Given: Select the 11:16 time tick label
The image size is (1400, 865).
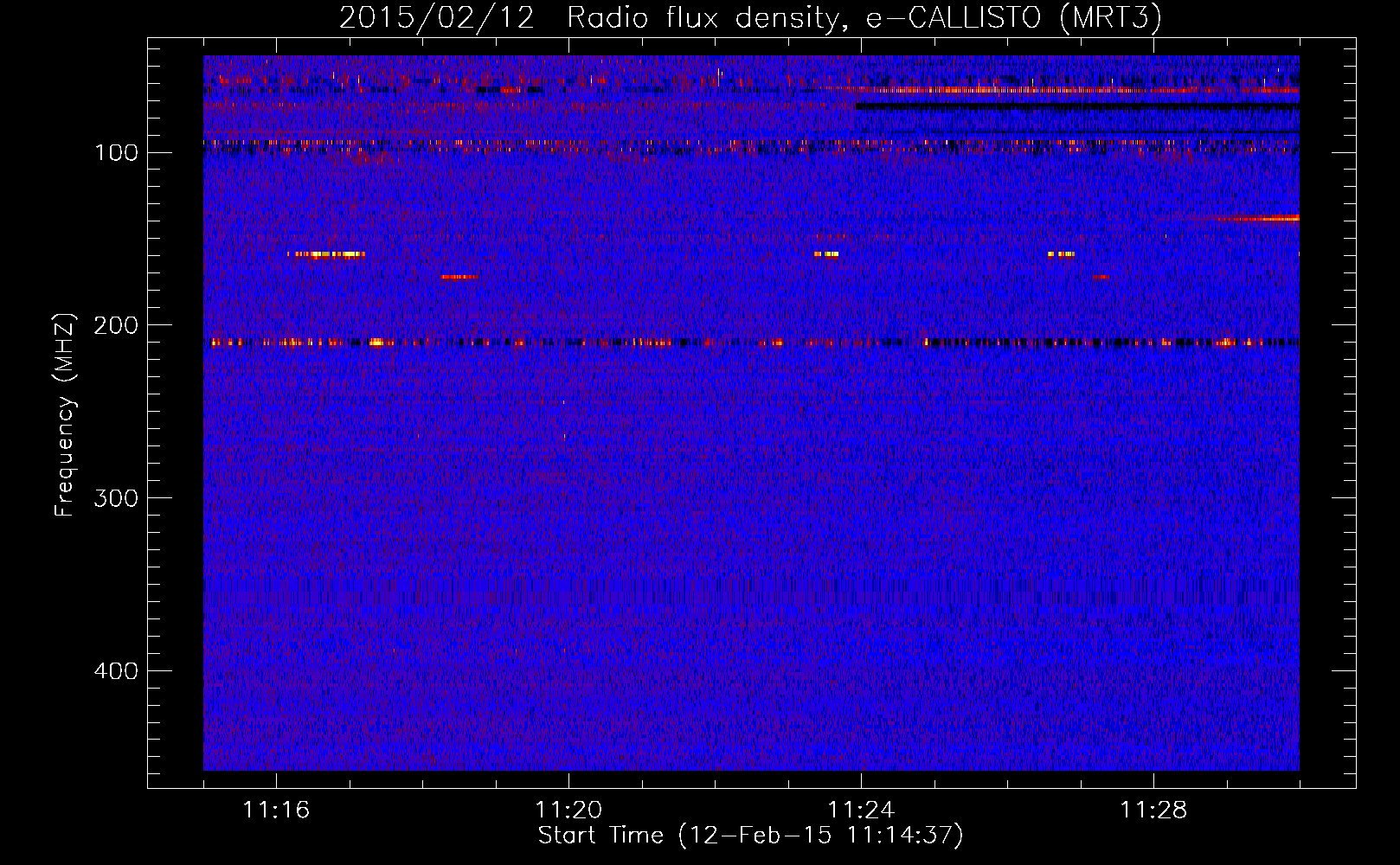Looking at the screenshot, I should (x=276, y=811).
